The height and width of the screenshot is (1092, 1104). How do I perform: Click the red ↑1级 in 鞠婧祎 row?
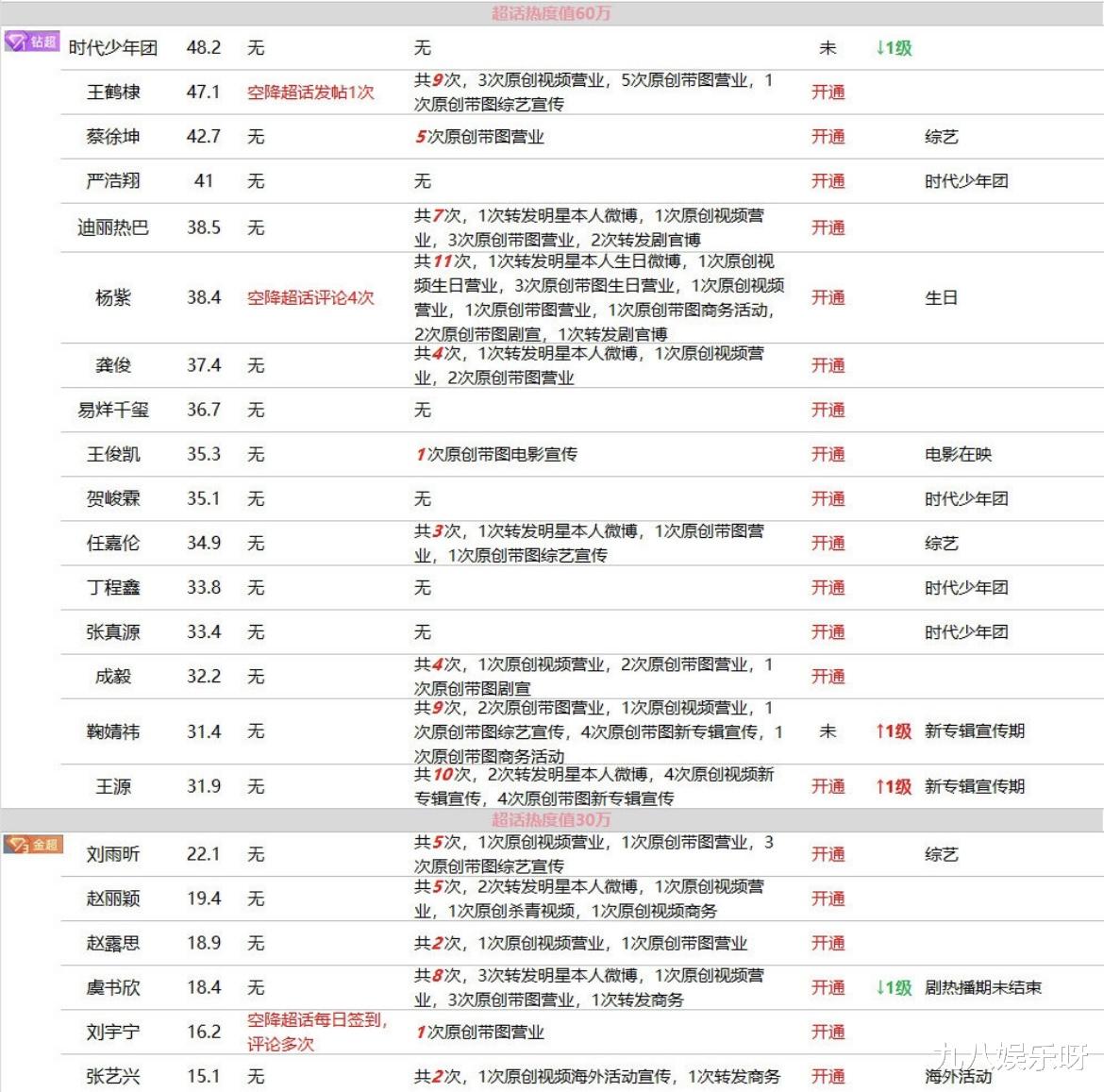point(894,731)
